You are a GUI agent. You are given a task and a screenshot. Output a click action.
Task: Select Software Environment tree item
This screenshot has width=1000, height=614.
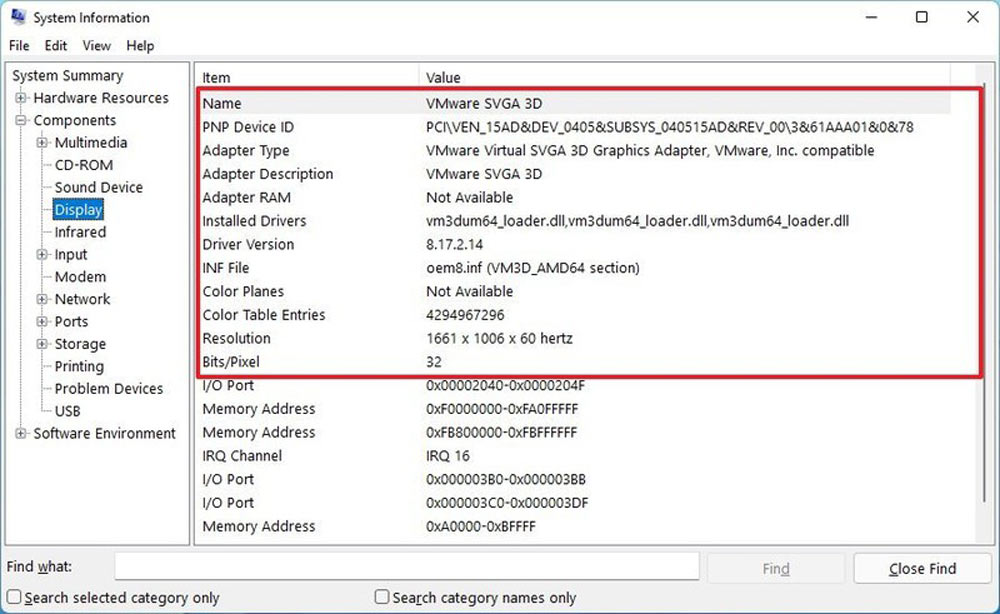click(x=104, y=433)
